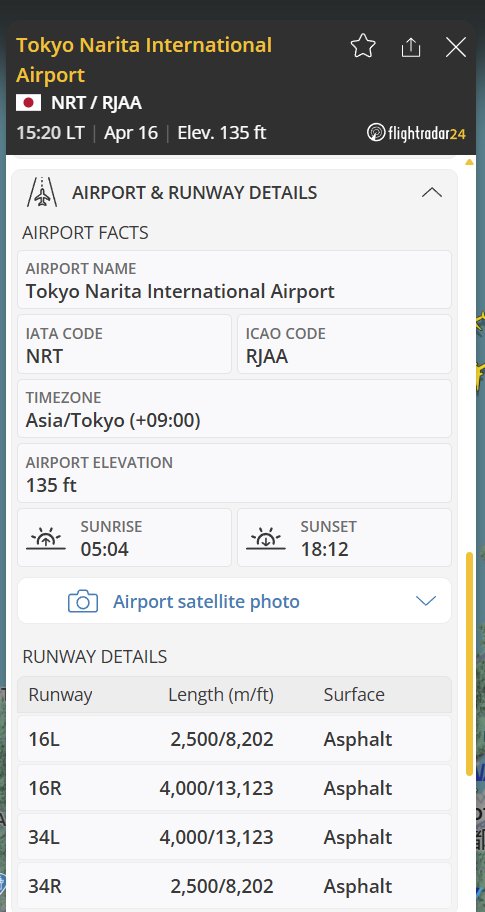Click the sunset icon
Screen dimensions: 485x912
pos(266,538)
